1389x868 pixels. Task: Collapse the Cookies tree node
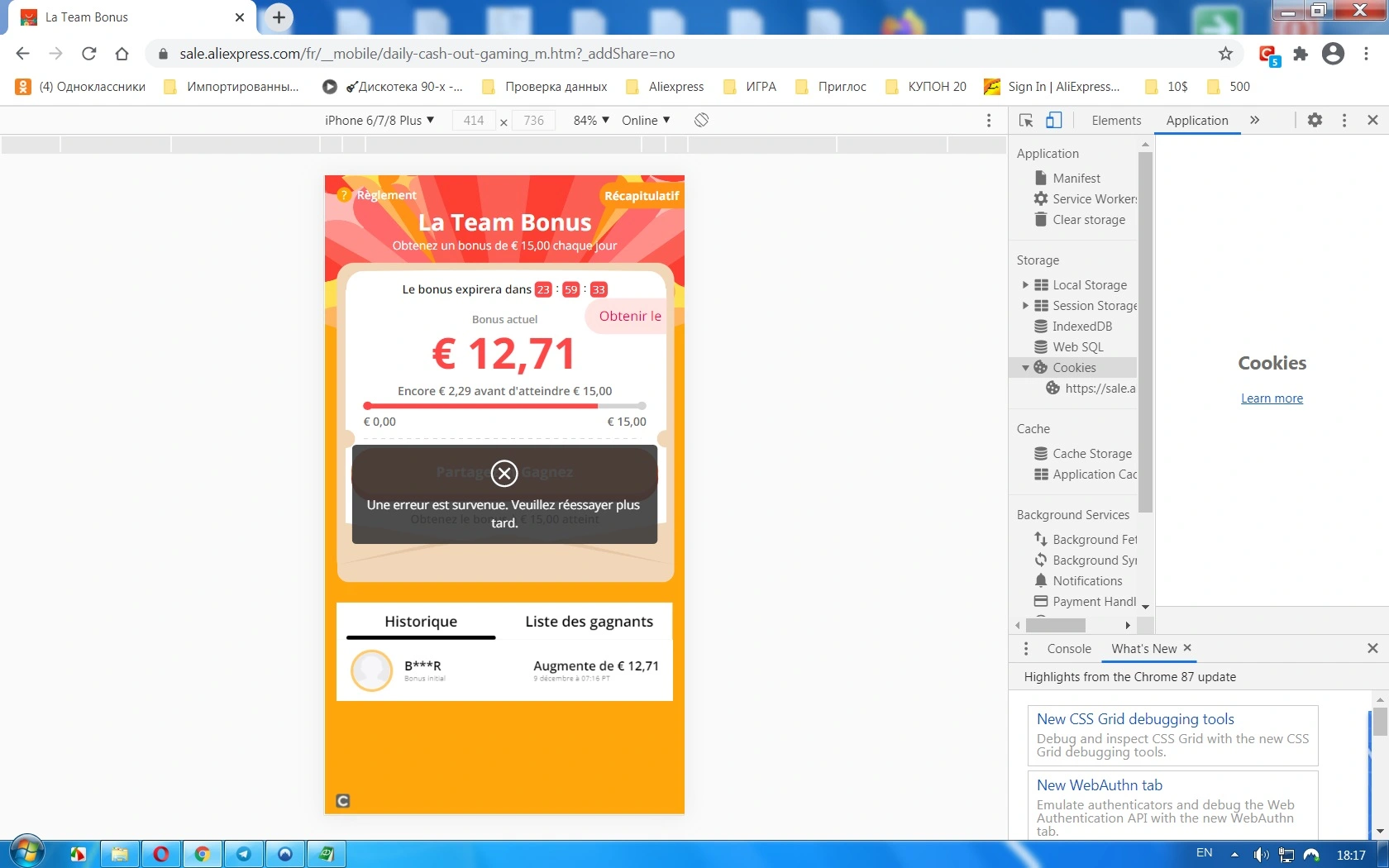click(x=1025, y=368)
